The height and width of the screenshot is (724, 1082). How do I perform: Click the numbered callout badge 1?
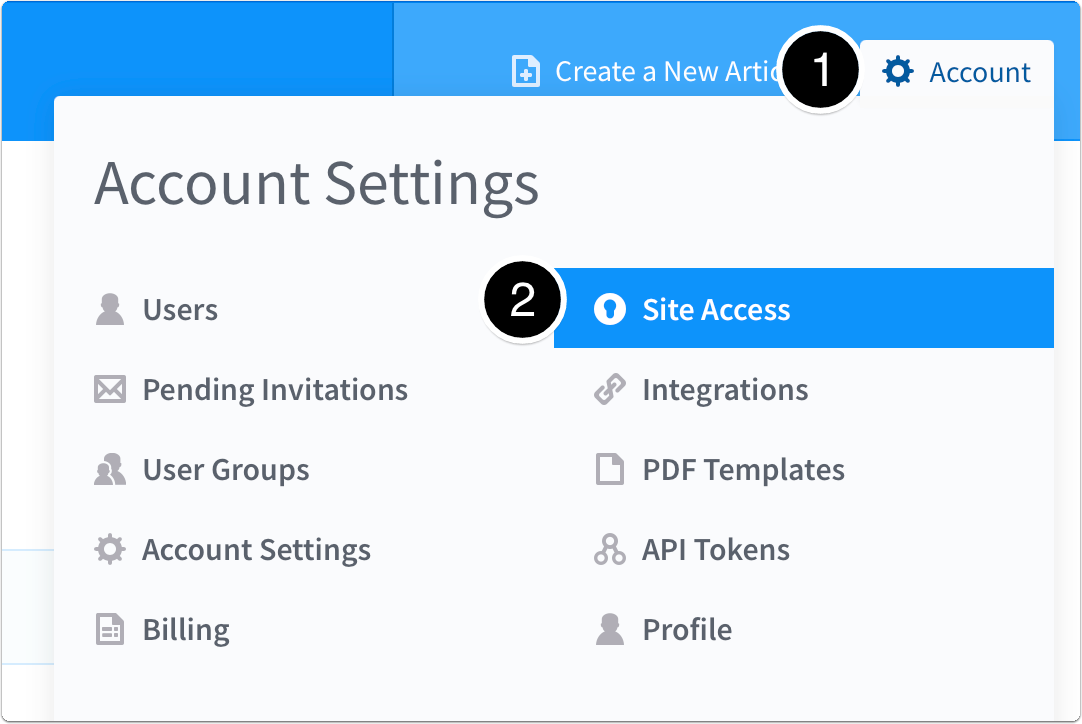[819, 71]
